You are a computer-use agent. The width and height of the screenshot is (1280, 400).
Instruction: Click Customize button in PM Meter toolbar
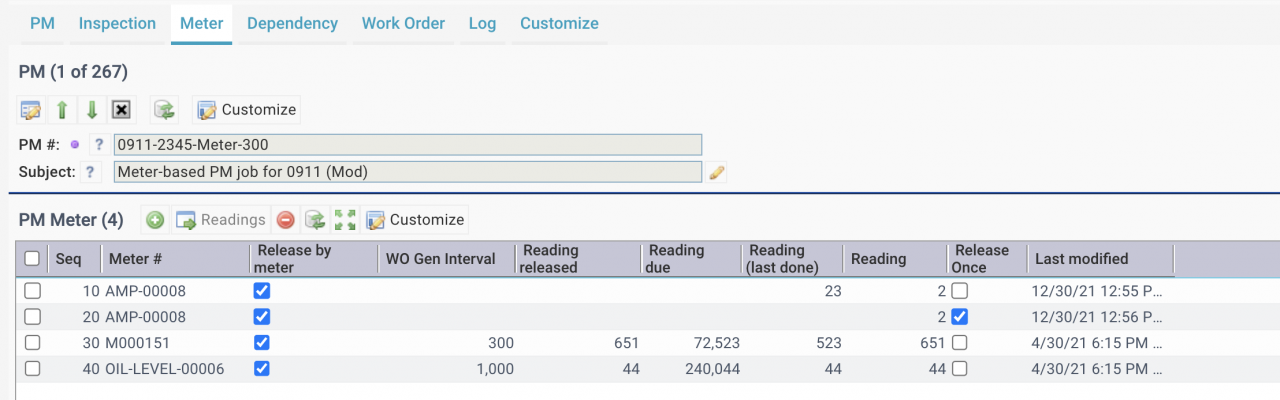(x=415, y=219)
